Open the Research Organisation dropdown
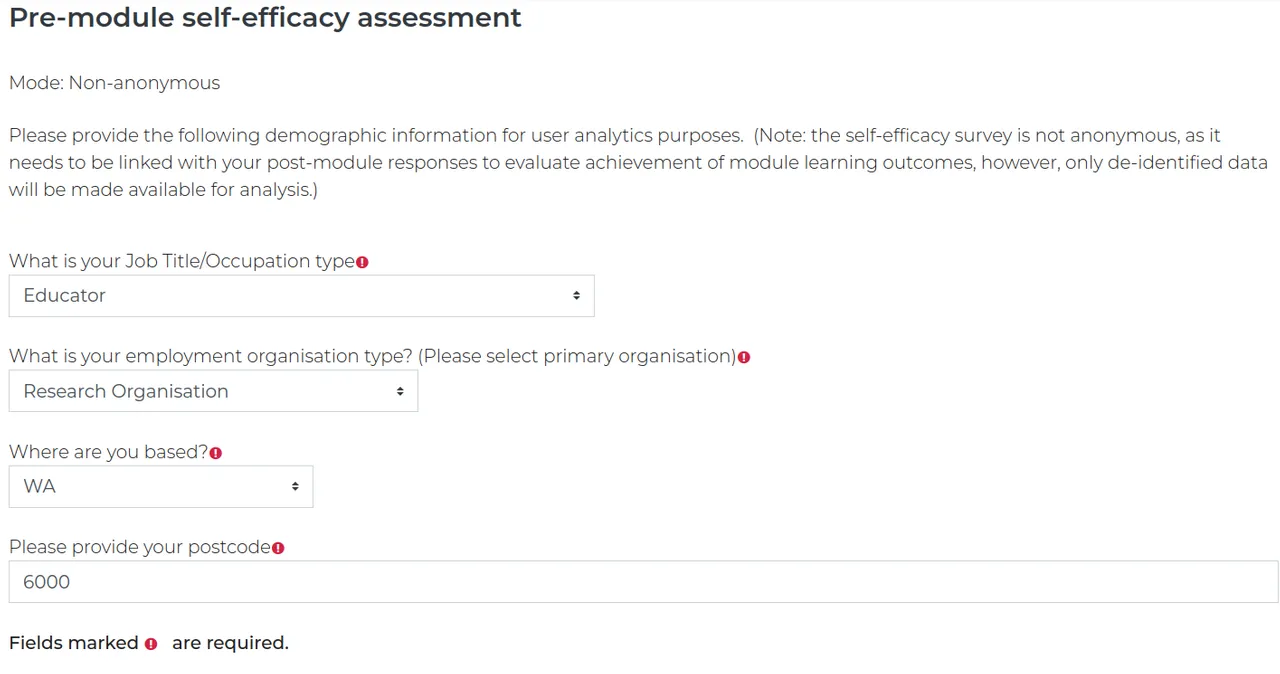 tap(213, 391)
